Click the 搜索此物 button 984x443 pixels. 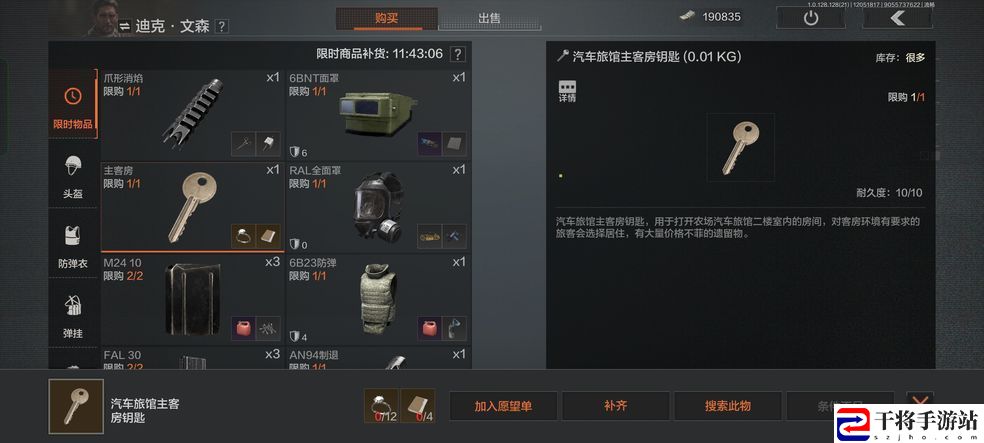[728, 406]
